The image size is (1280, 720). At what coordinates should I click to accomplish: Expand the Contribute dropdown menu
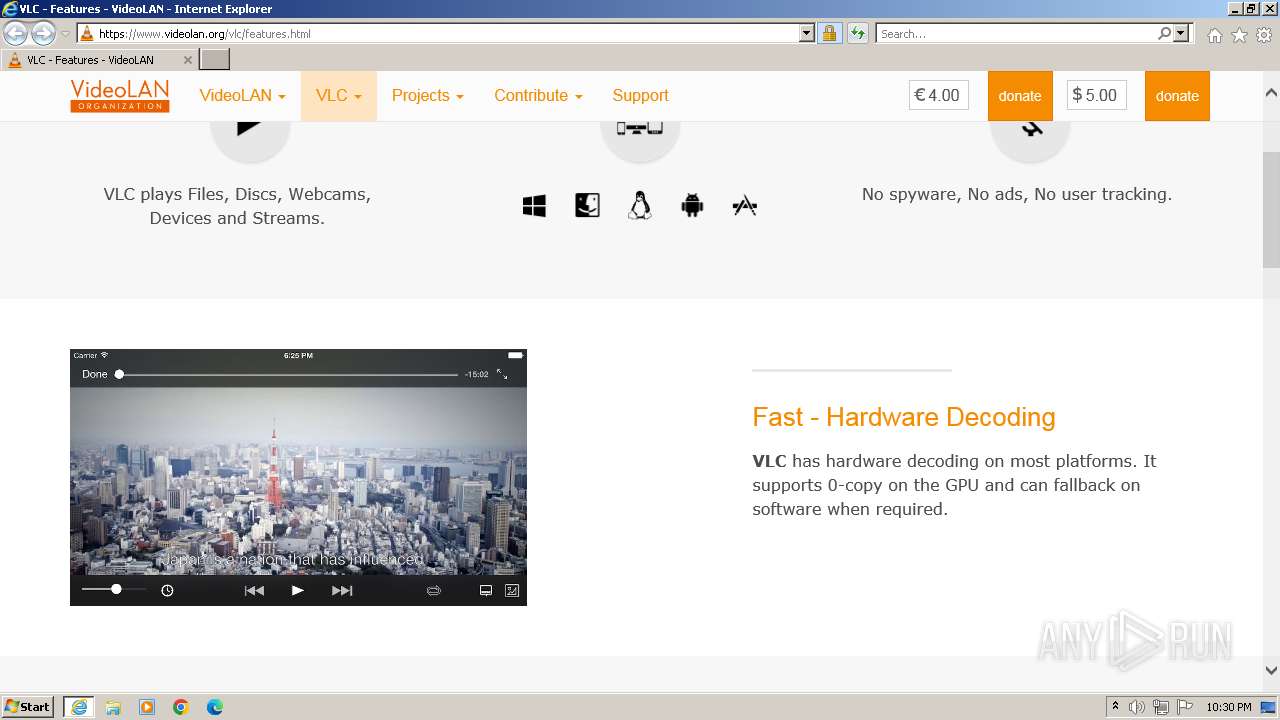pyautogui.click(x=538, y=96)
